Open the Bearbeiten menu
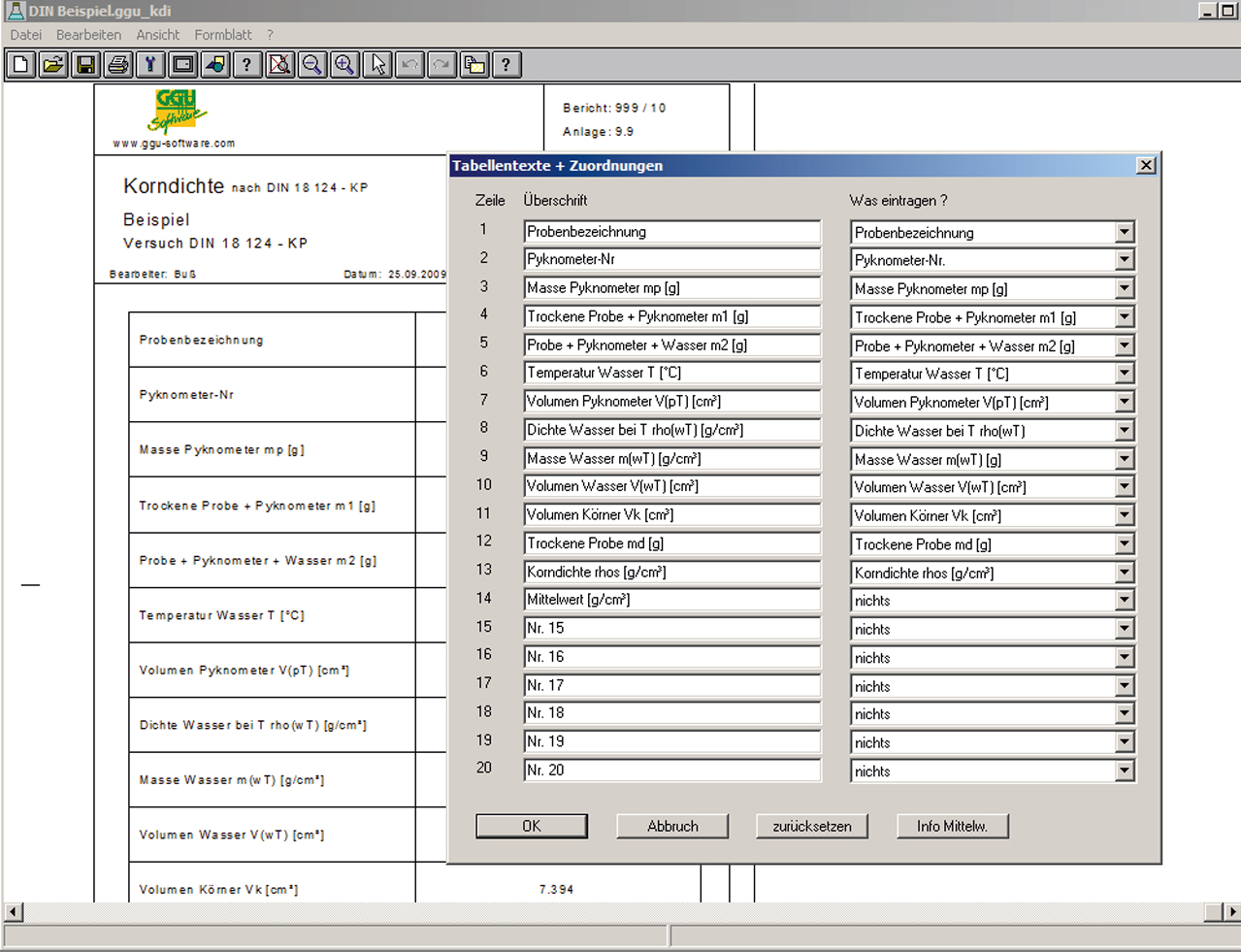 [88, 35]
